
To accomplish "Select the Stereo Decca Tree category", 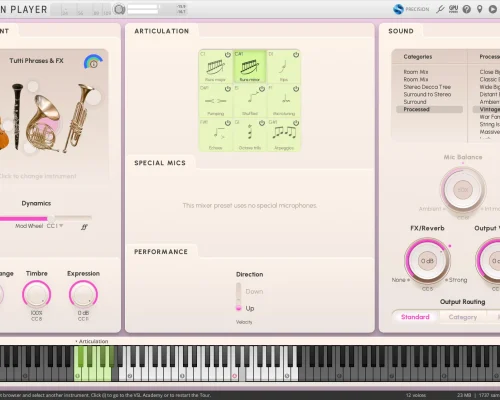I will point(427,87).
